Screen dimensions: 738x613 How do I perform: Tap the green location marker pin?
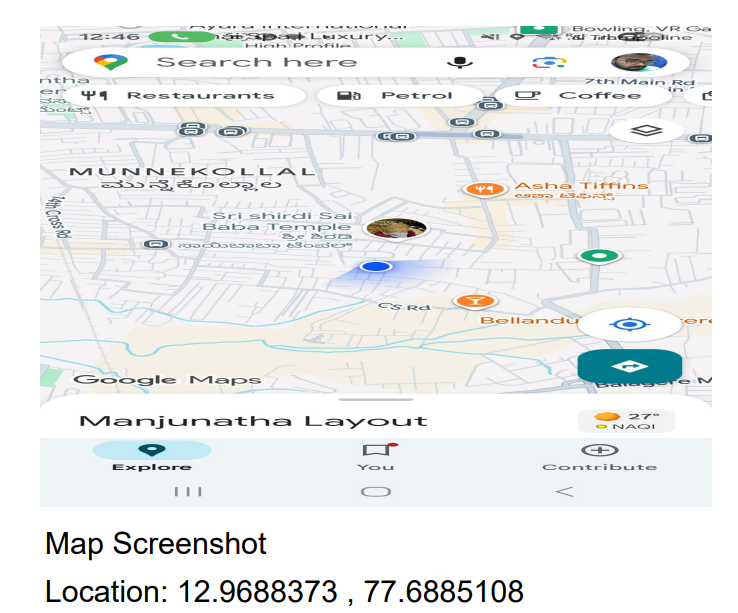[x=597, y=256]
